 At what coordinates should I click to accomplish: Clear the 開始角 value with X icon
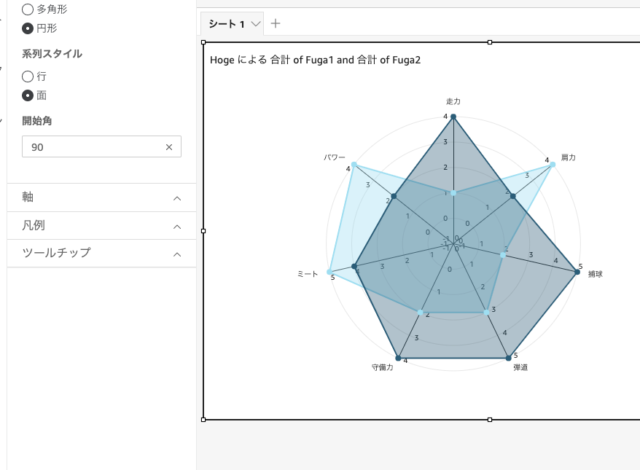point(169,147)
